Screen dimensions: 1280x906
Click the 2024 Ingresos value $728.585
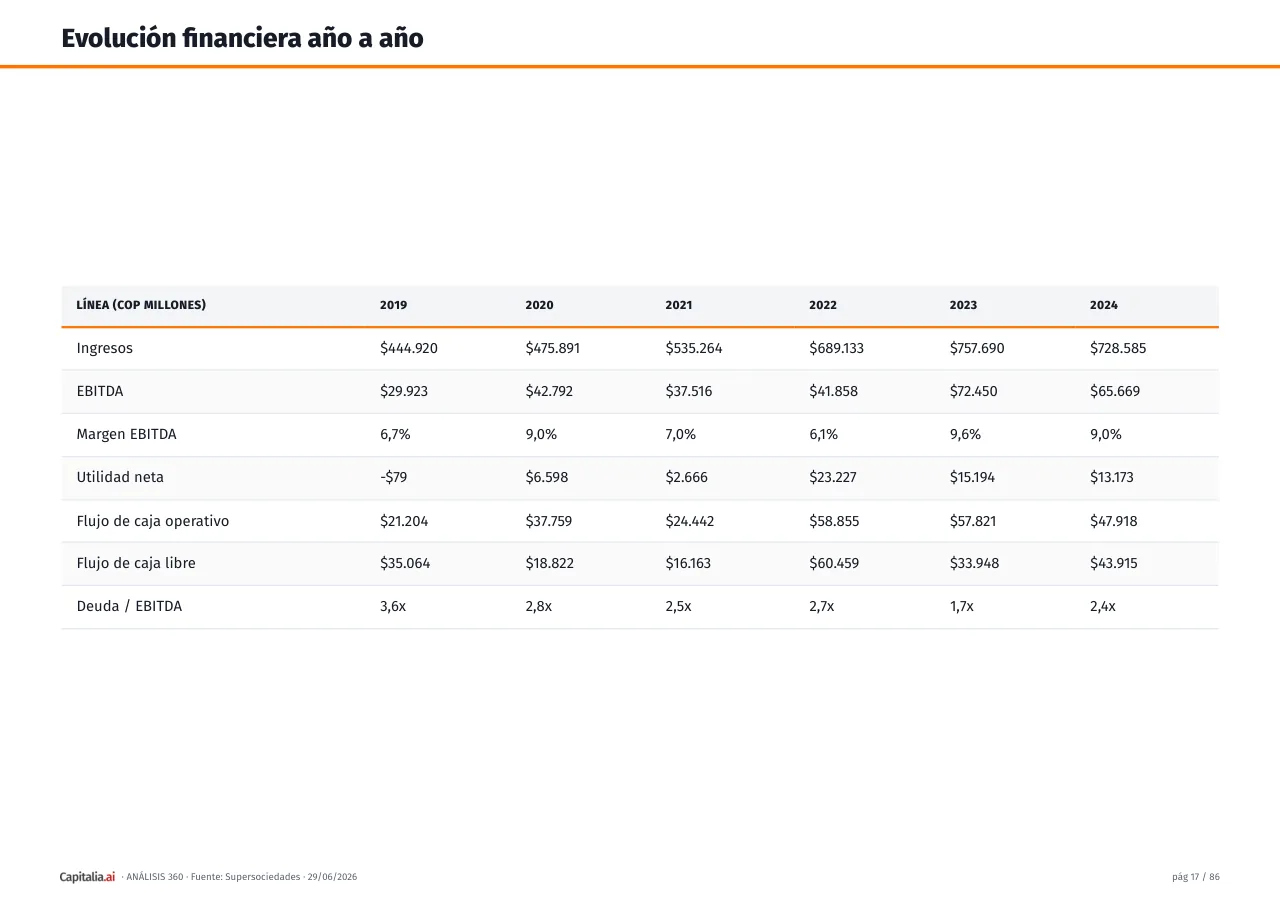click(x=1118, y=349)
